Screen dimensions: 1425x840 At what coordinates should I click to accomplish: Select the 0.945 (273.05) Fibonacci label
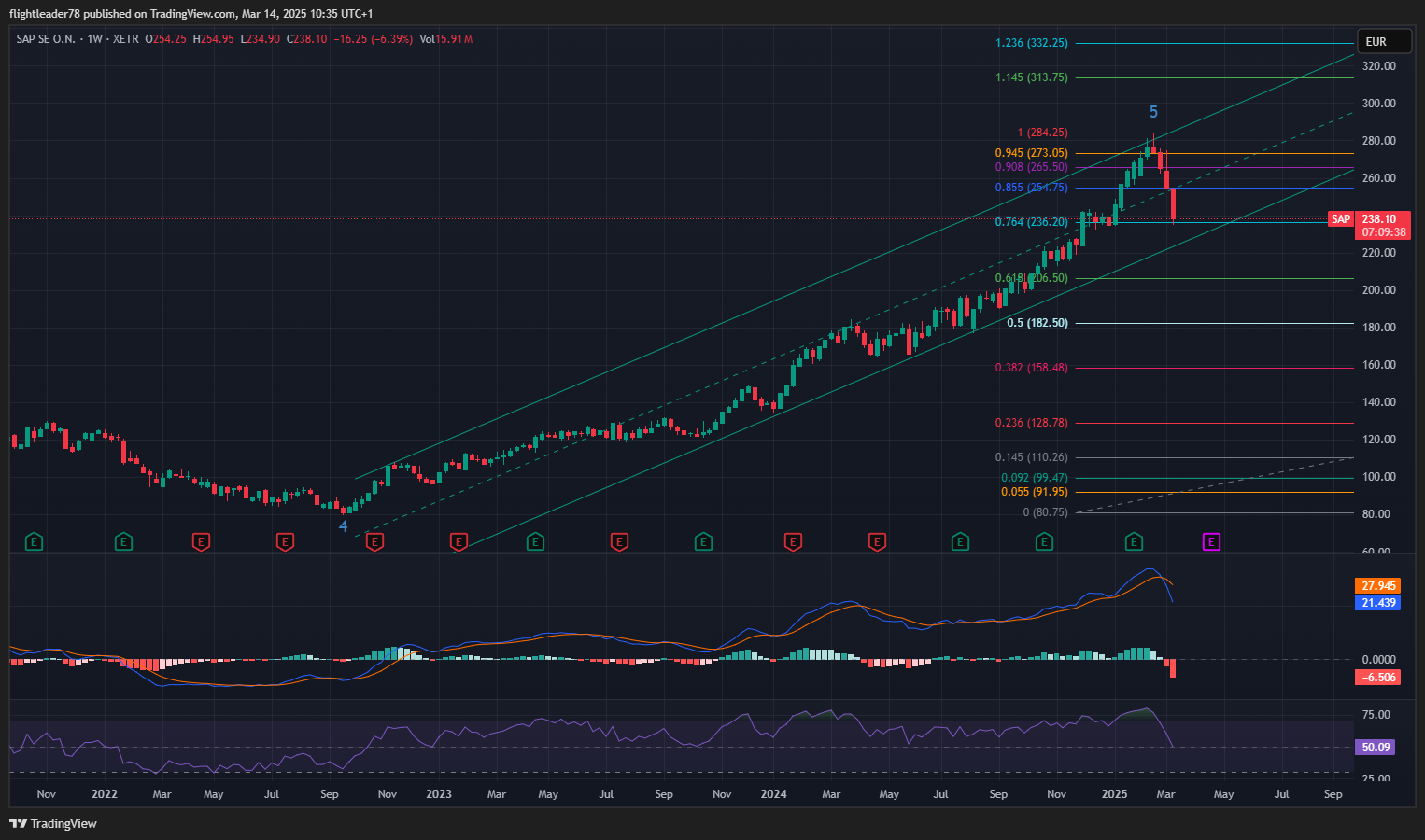click(1032, 153)
